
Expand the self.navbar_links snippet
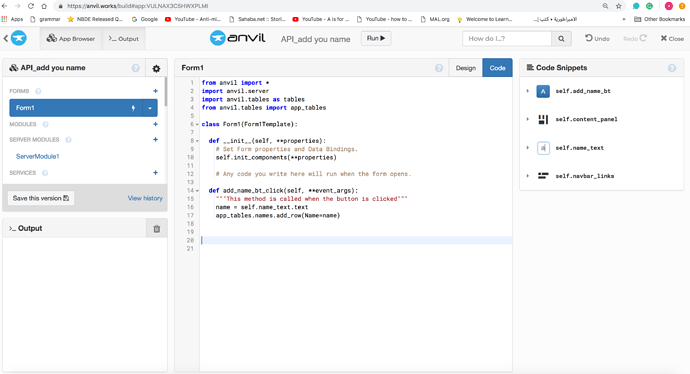pyautogui.click(x=528, y=176)
